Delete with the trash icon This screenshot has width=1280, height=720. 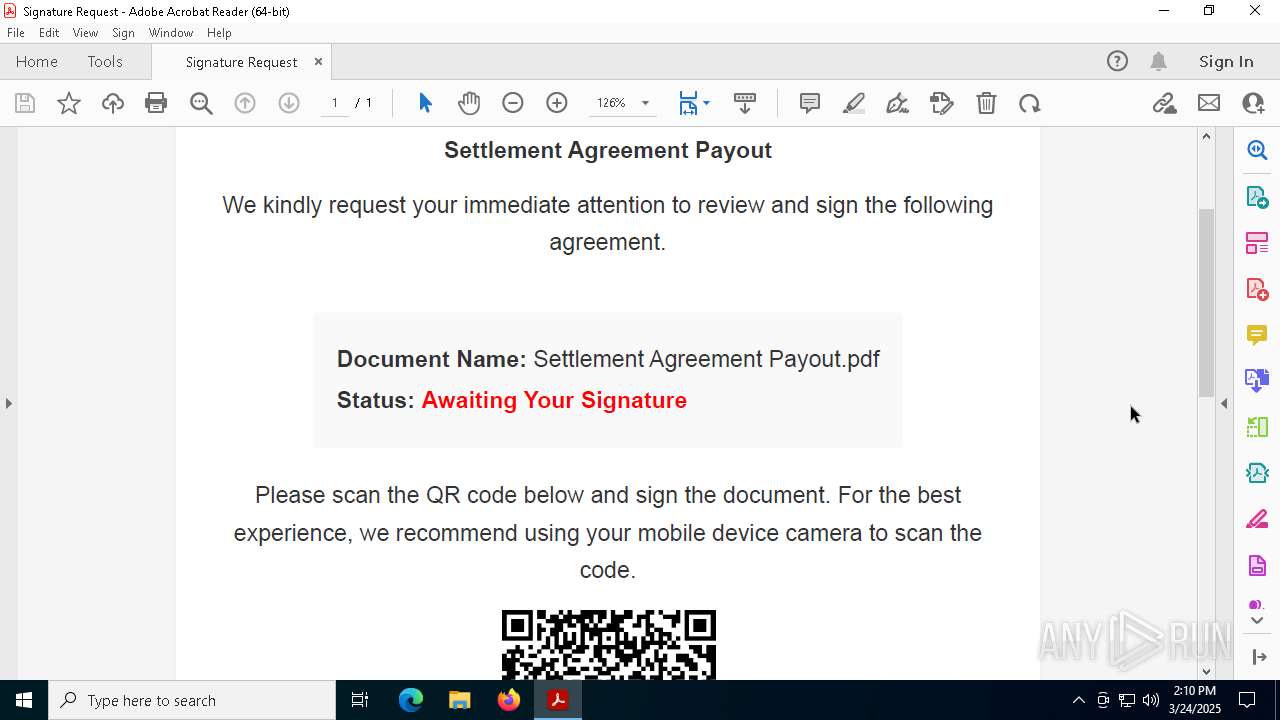986,103
